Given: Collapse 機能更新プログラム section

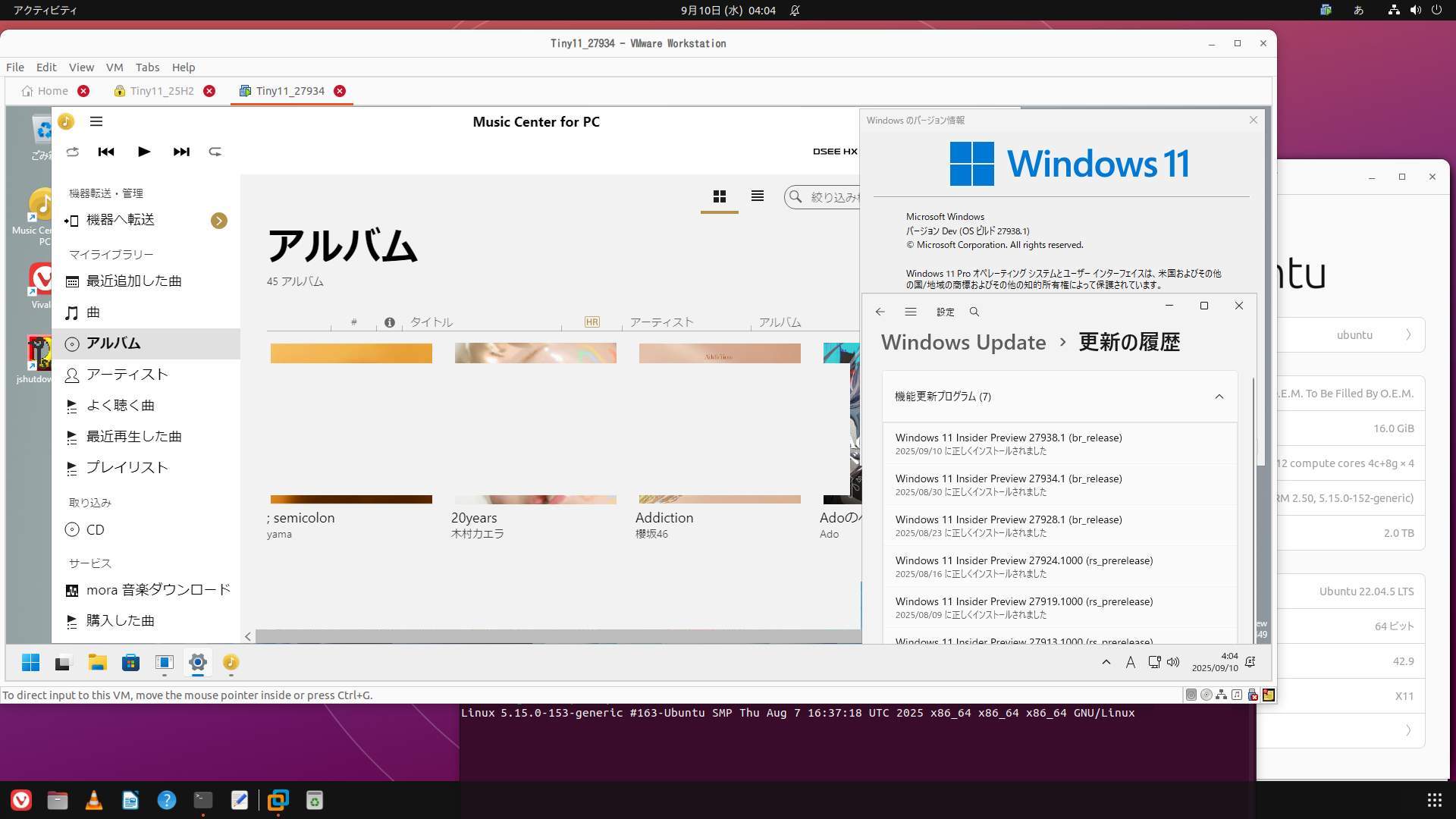Looking at the screenshot, I should coord(1219,397).
